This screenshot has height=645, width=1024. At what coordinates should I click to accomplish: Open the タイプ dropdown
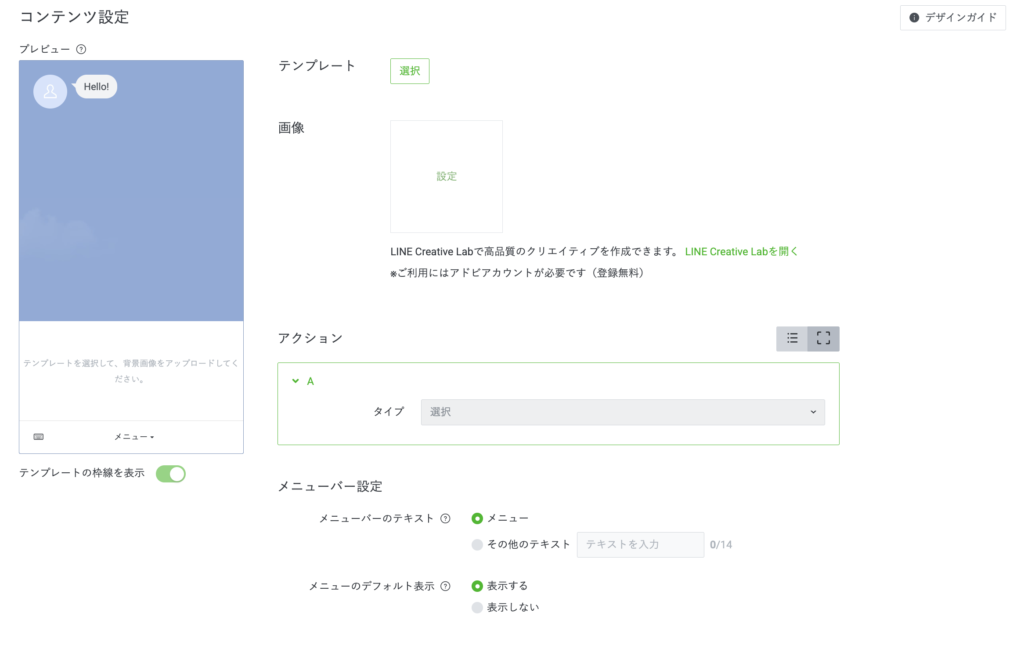tap(622, 411)
